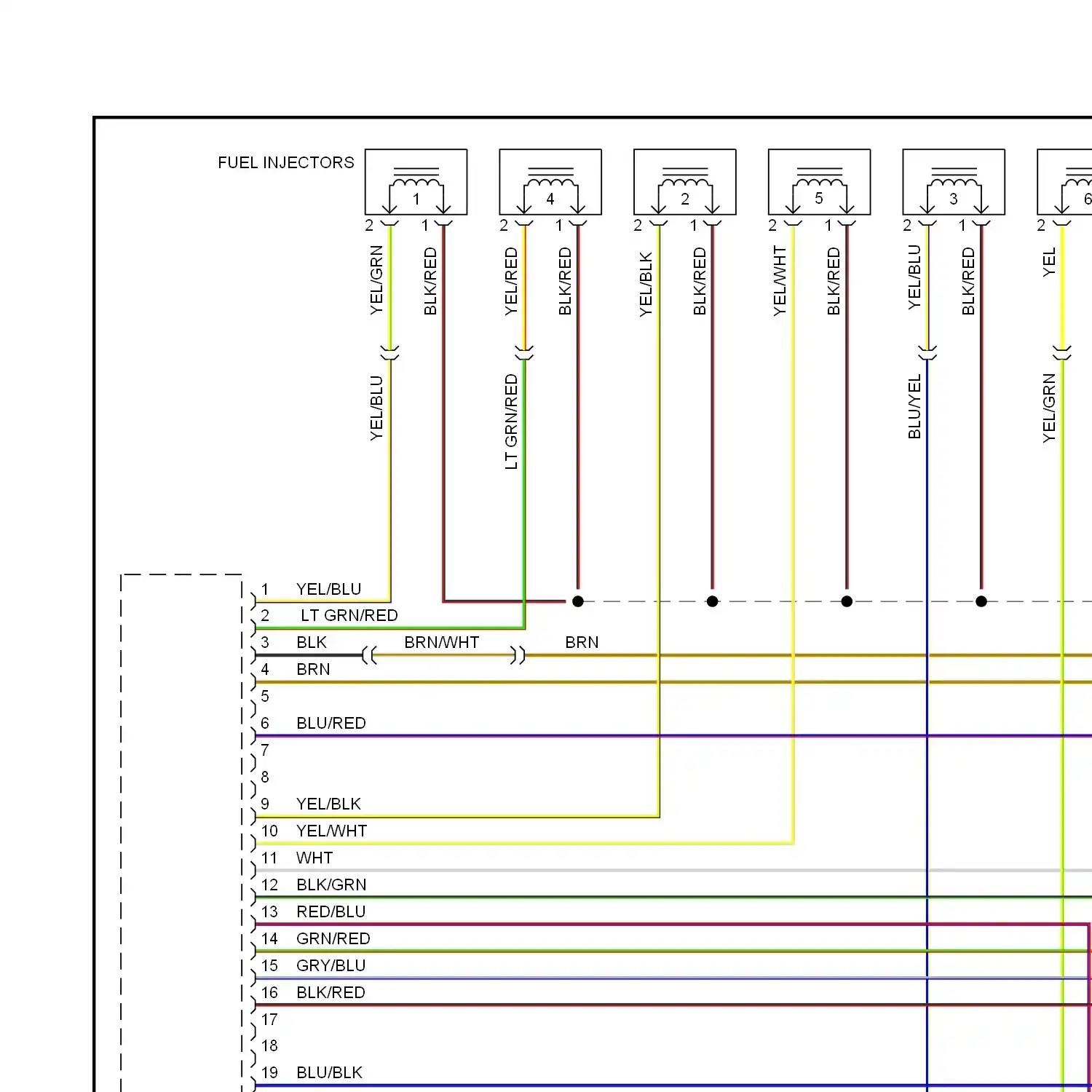This screenshot has height=1092, width=1092.
Task: Click the vertical YEL/BLK label below injector 2
Action: [x=646, y=285]
